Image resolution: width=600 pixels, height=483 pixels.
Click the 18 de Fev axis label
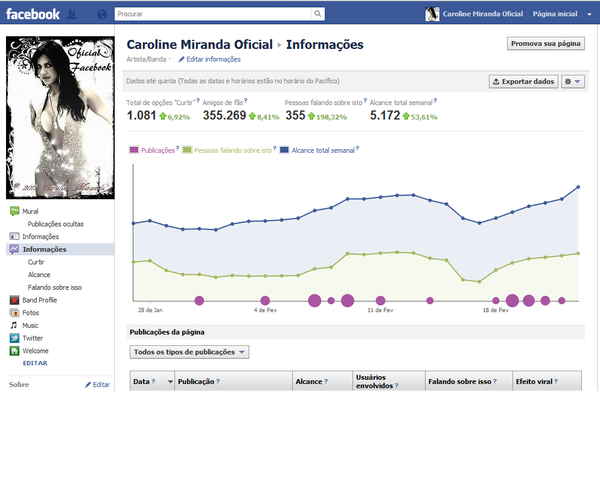click(x=495, y=310)
